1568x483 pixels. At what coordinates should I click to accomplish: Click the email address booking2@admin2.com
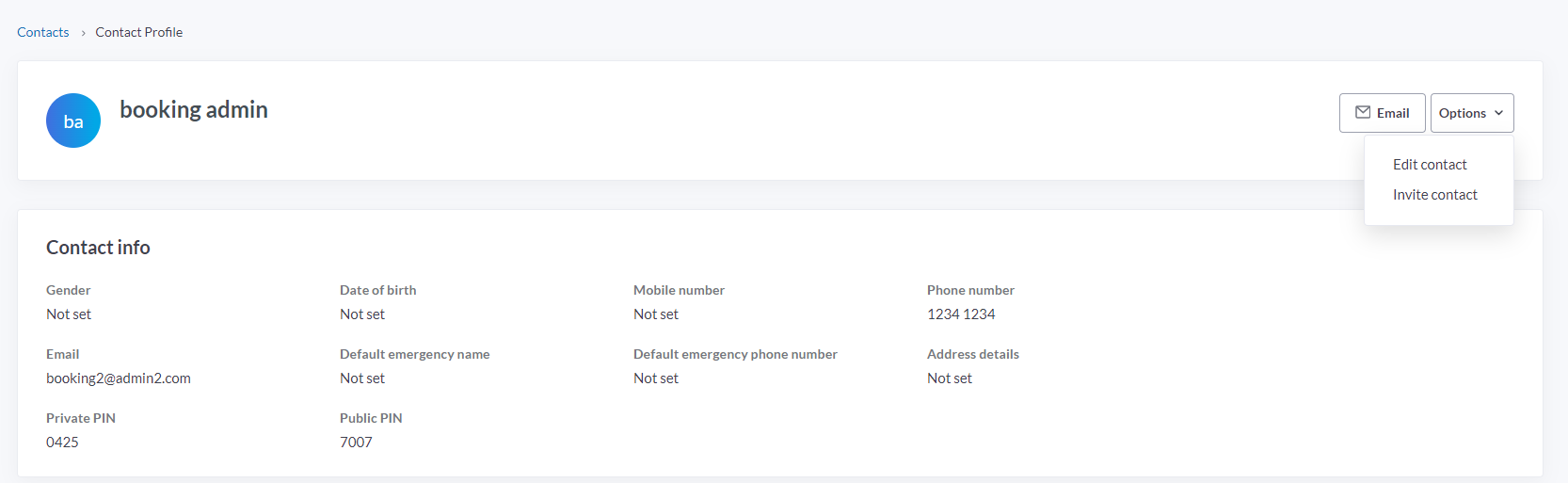pyautogui.click(x=119, y=378)
